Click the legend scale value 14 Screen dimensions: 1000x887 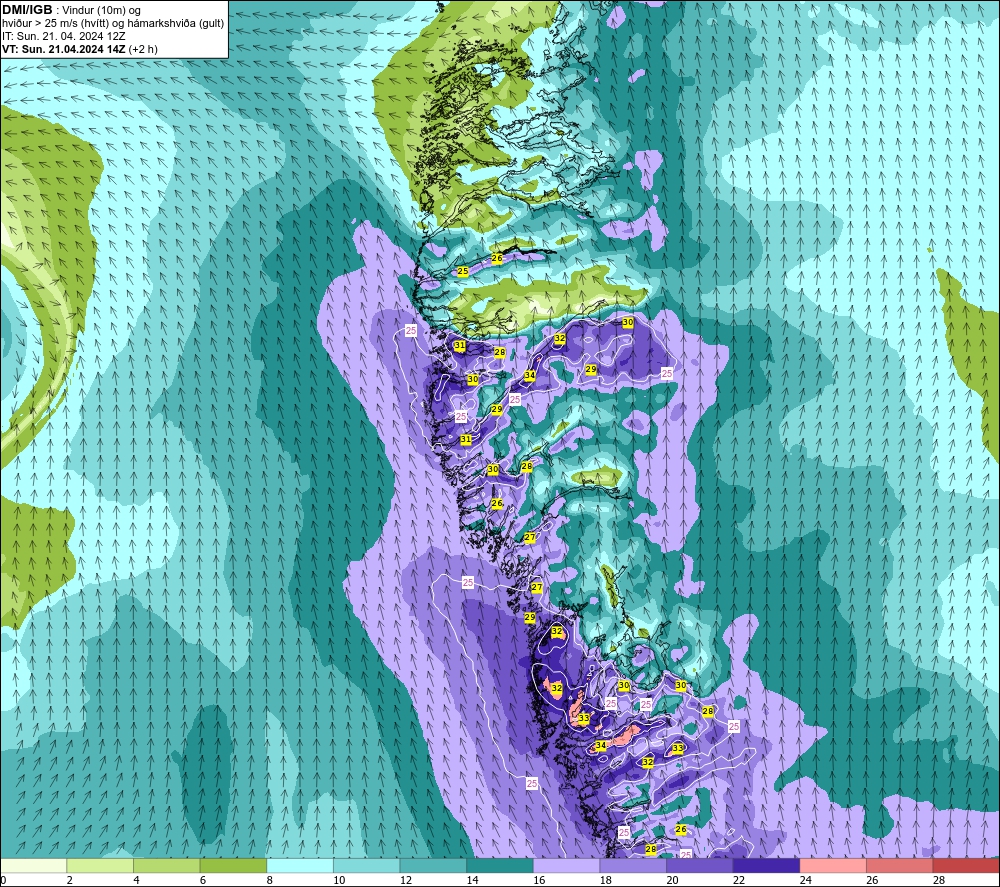472,880
